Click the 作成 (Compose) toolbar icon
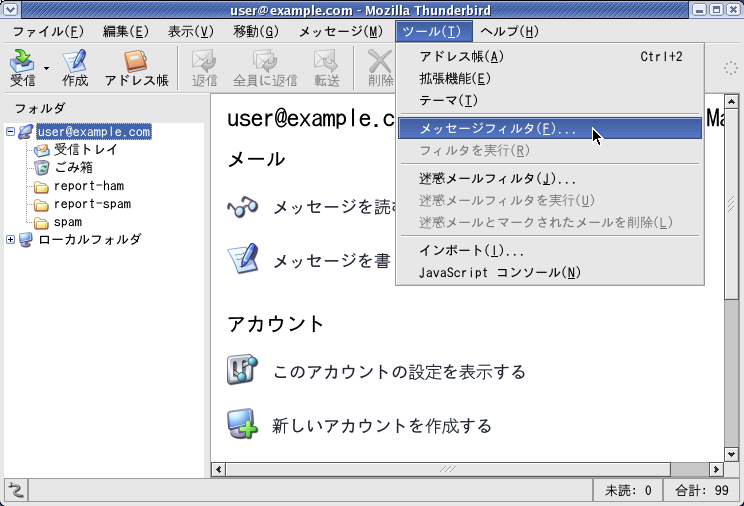 point(74,68)
